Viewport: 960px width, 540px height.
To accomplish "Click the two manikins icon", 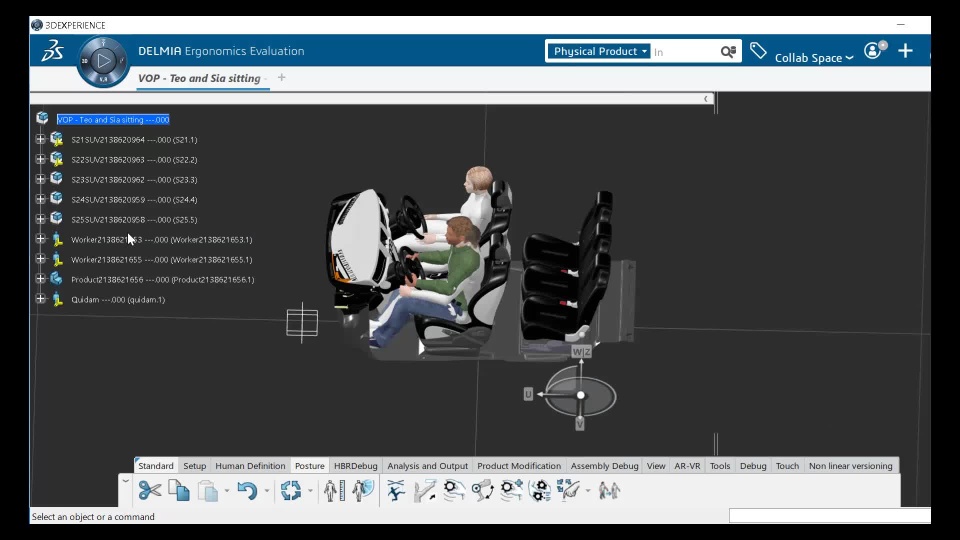I will pos(609,490).
